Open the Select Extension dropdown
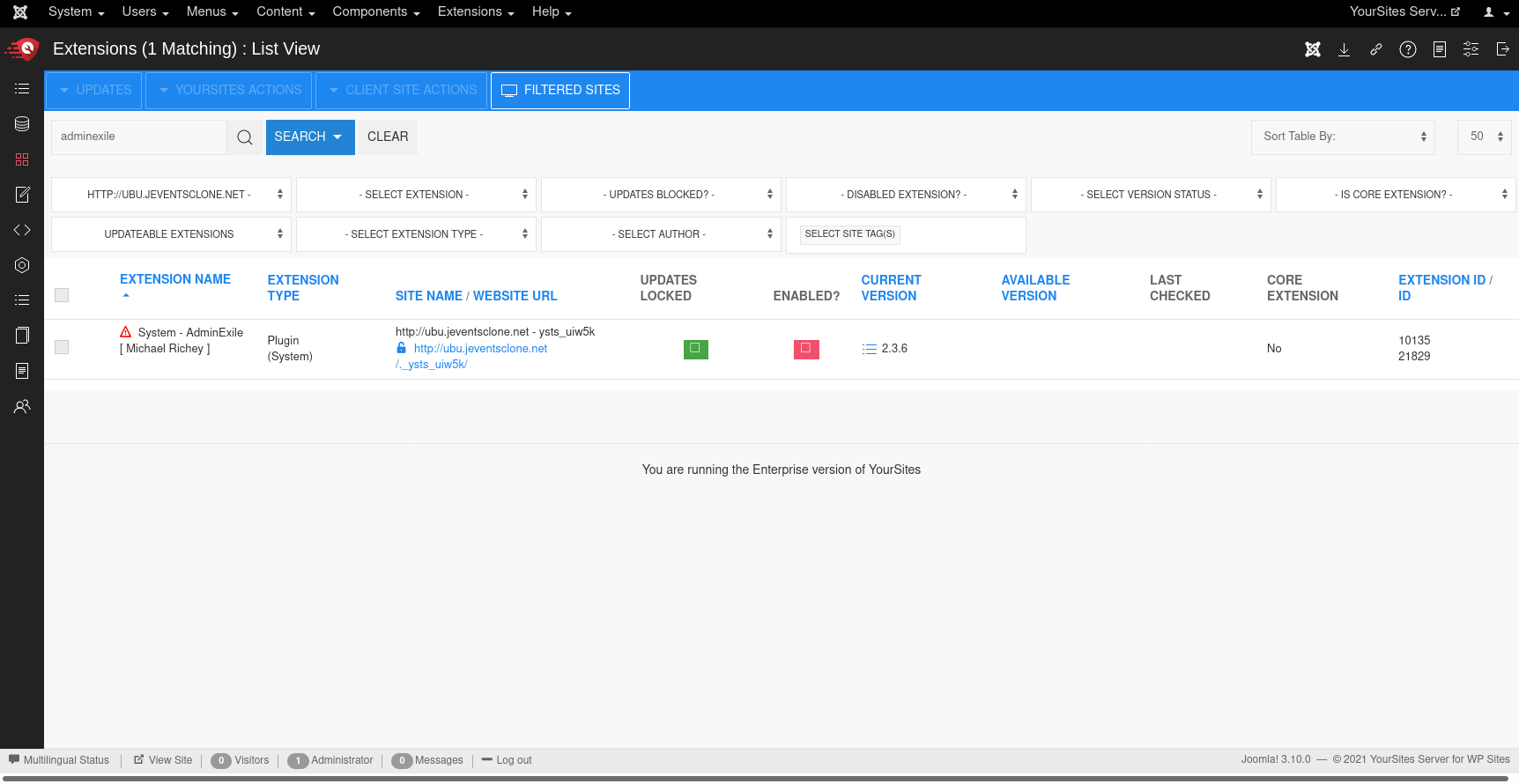 click(x=416, y=195)
